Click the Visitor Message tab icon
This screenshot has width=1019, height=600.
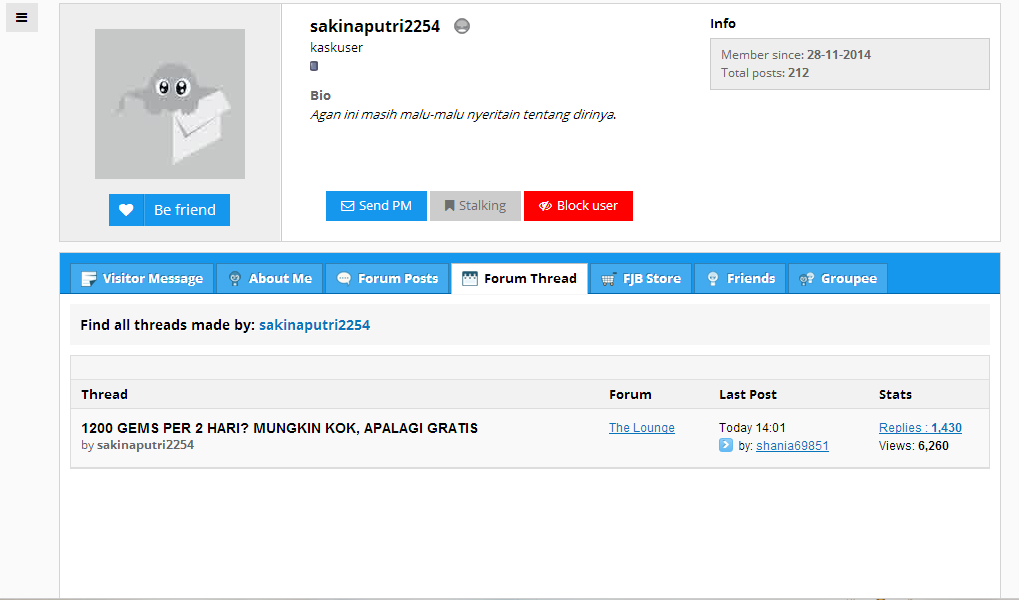(88, 279)
